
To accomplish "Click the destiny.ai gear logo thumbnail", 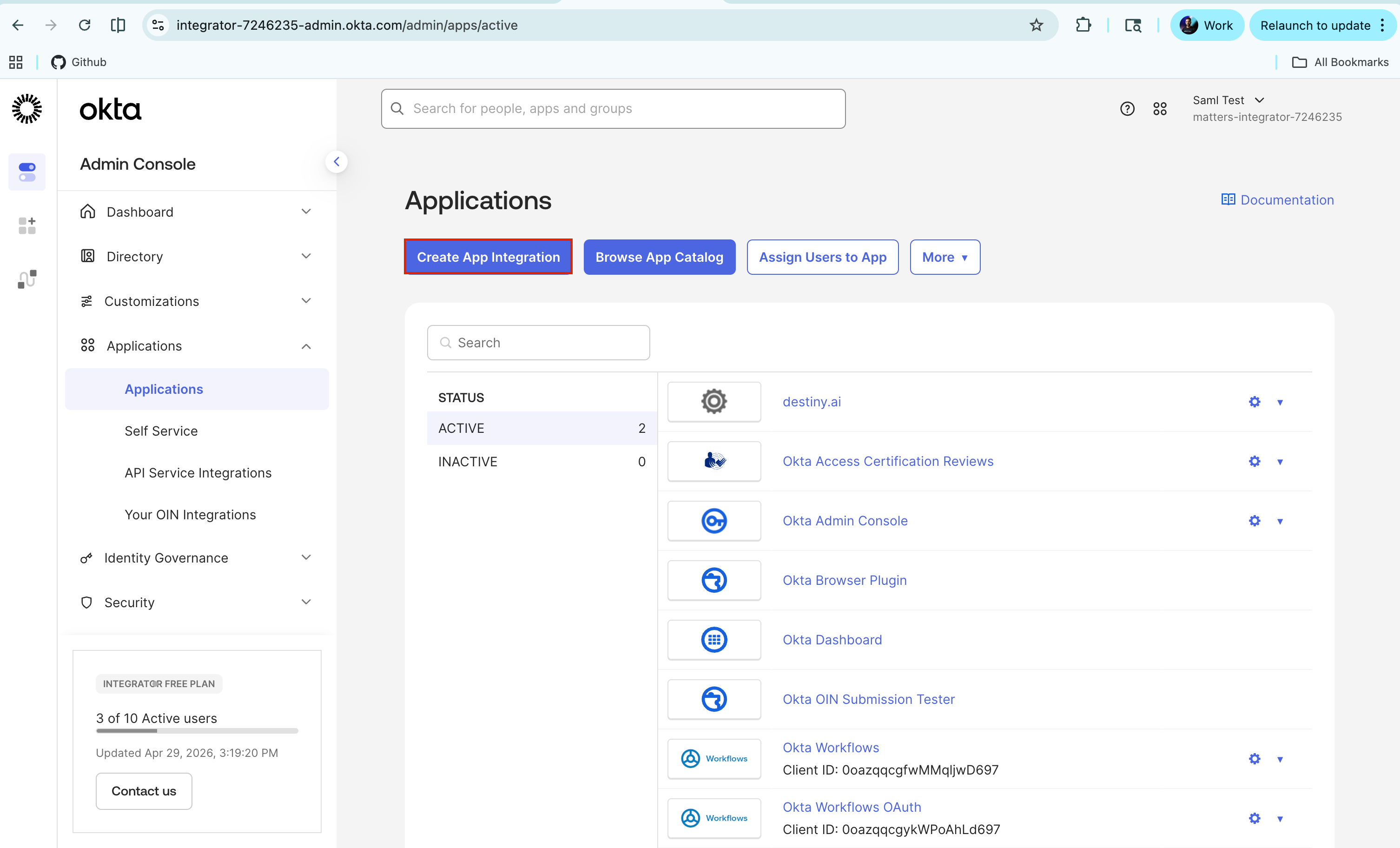I will pos(713,401).
